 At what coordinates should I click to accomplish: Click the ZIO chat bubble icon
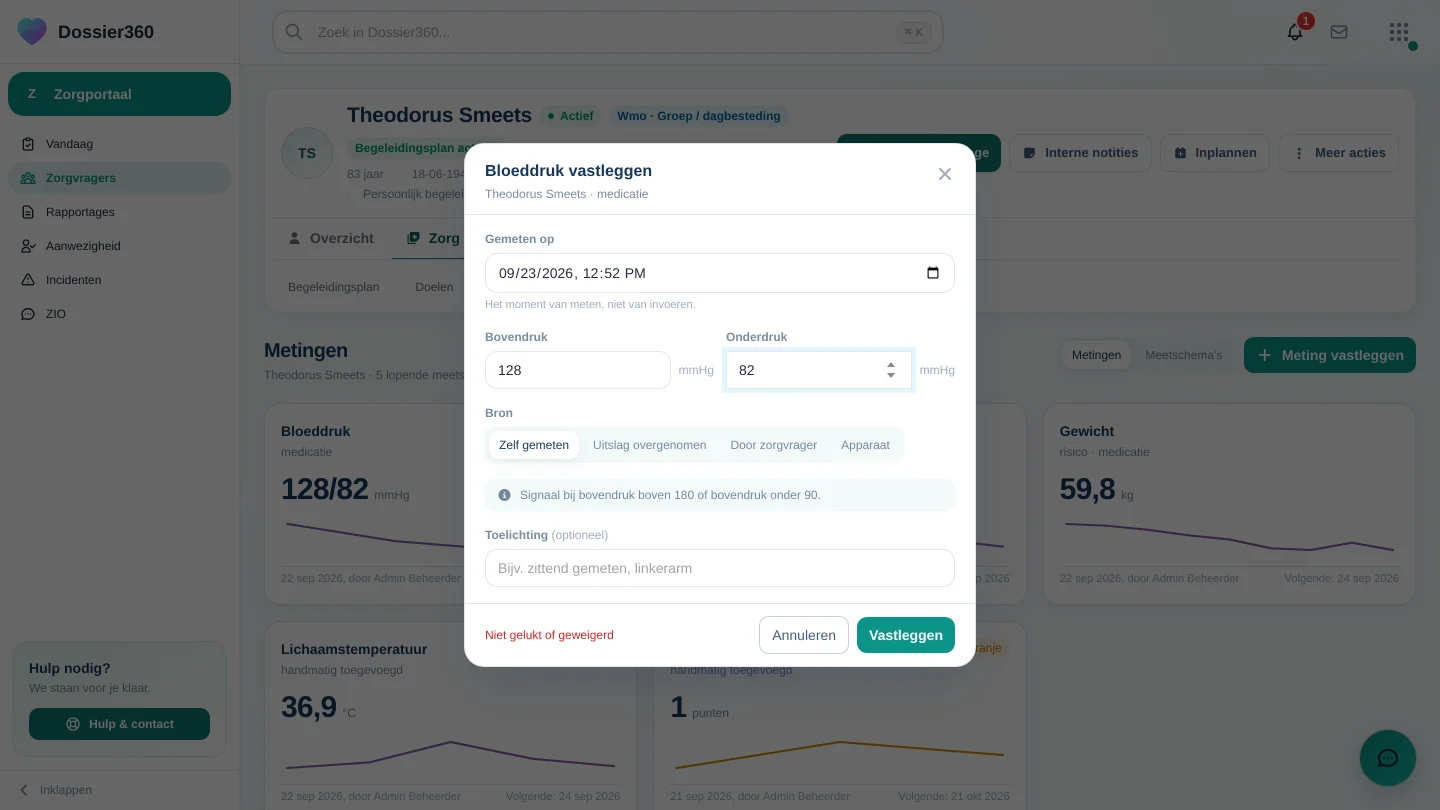click(x=28, y=314)
